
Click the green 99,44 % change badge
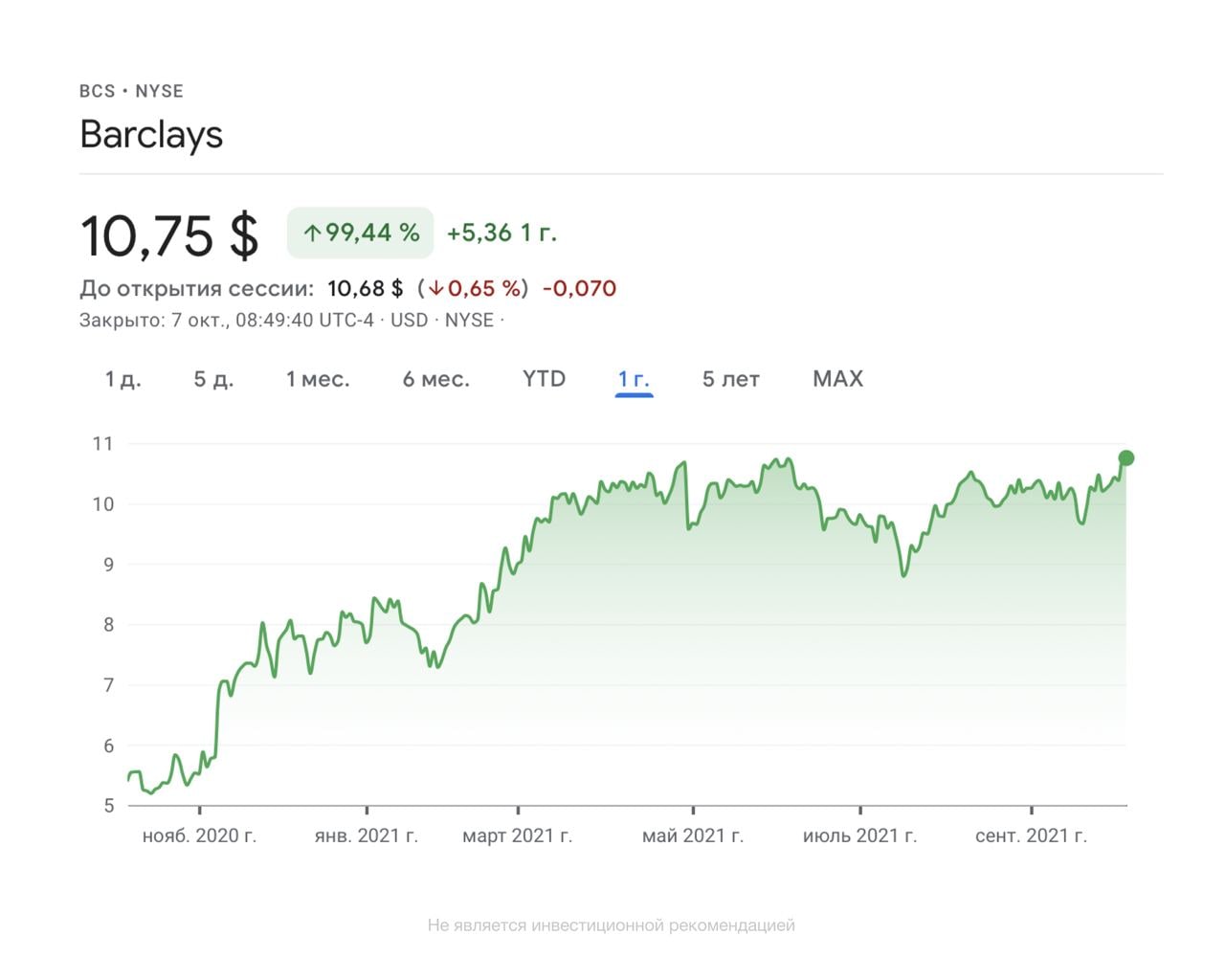point(361,233)
